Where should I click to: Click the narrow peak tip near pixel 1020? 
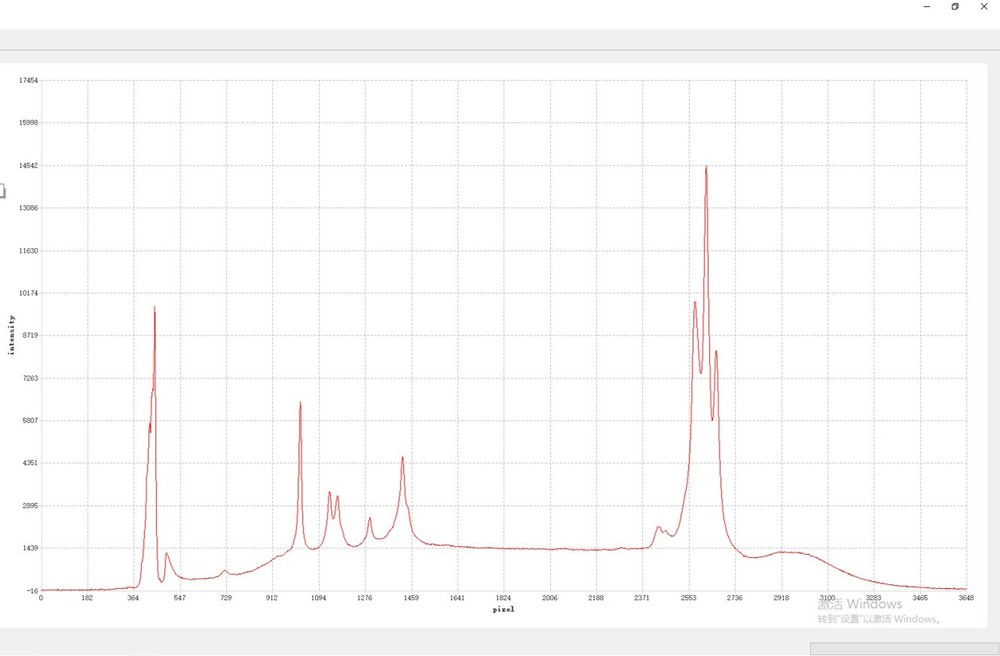click(300, 404)
